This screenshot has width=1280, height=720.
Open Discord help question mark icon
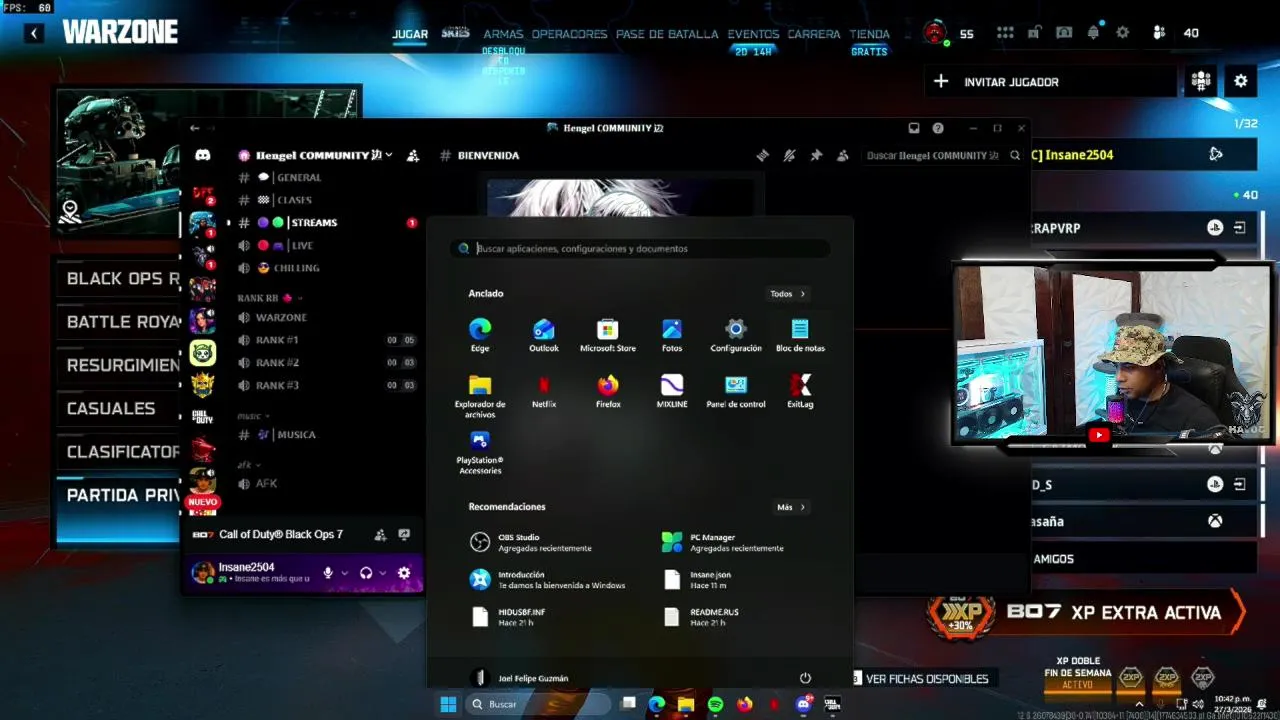pyautogui.click(x=938, y=128)
